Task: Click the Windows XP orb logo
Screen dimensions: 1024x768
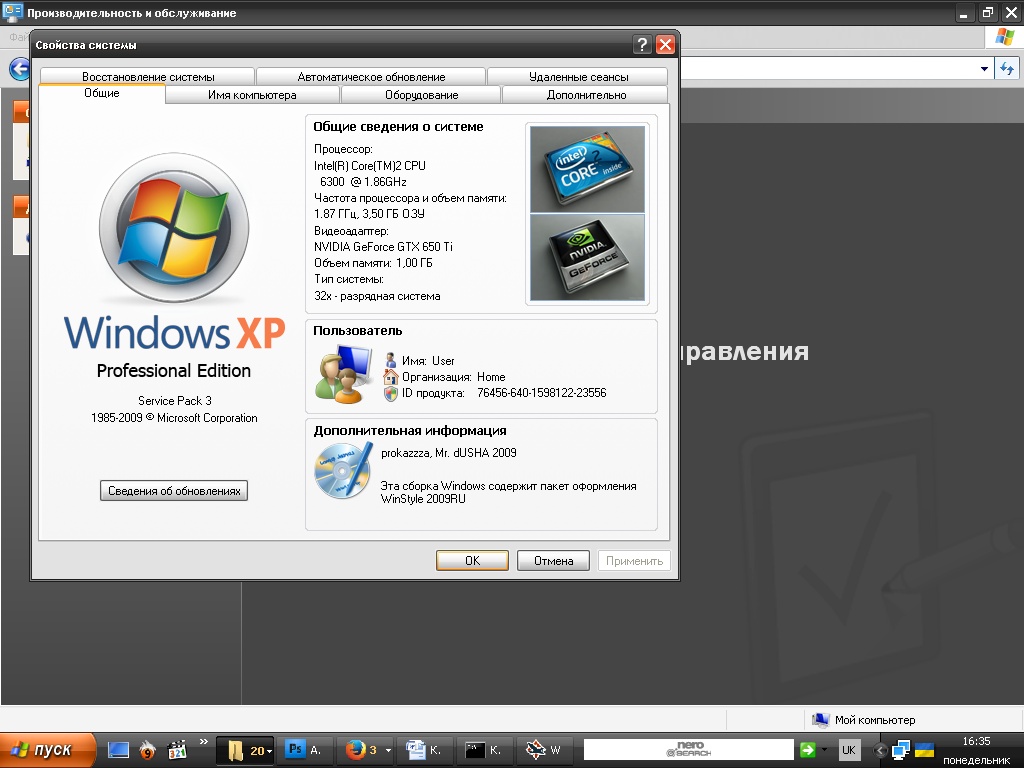Action: (x=174, y=228)
